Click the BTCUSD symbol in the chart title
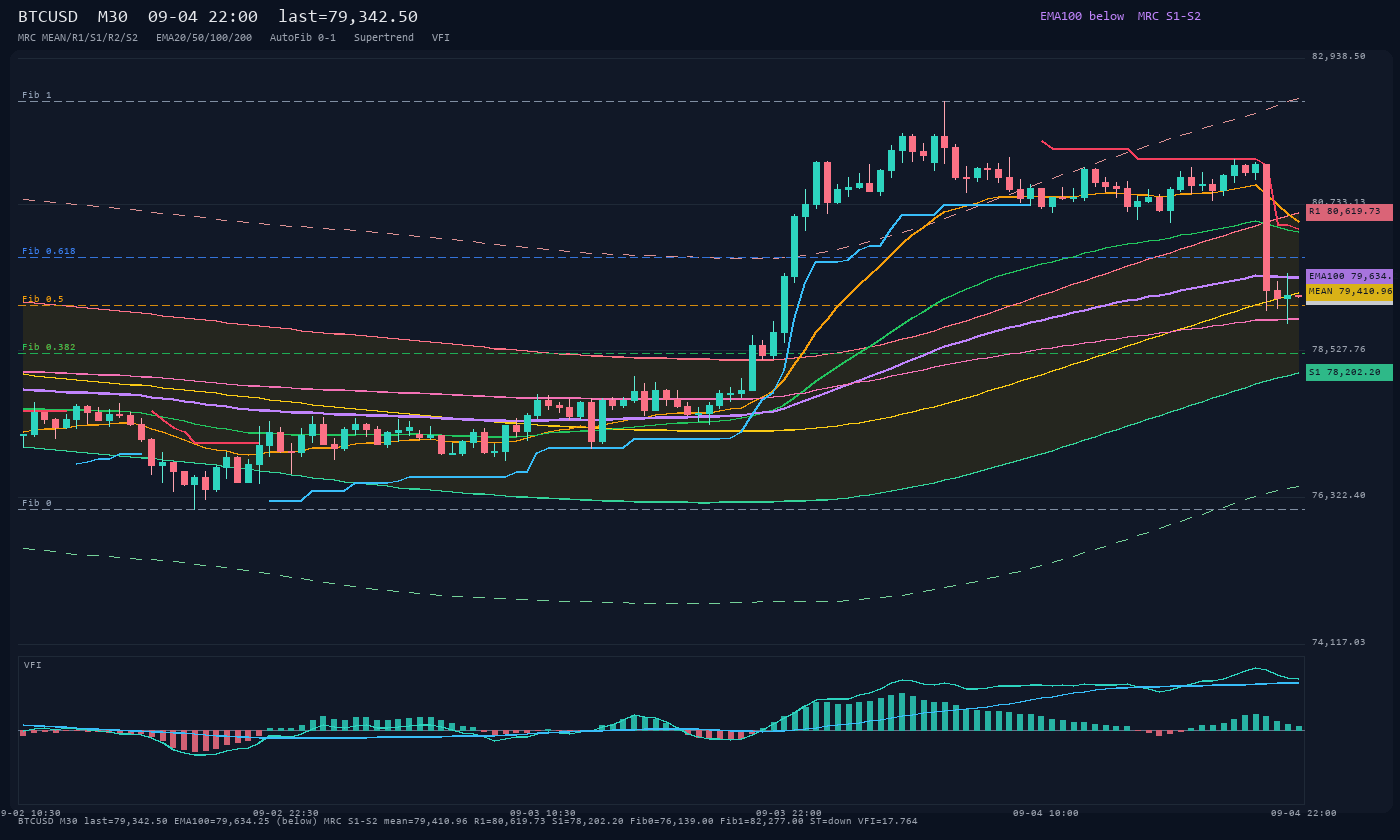The height and width of the screenshot is (840, 1400). (x=48, y=17)
